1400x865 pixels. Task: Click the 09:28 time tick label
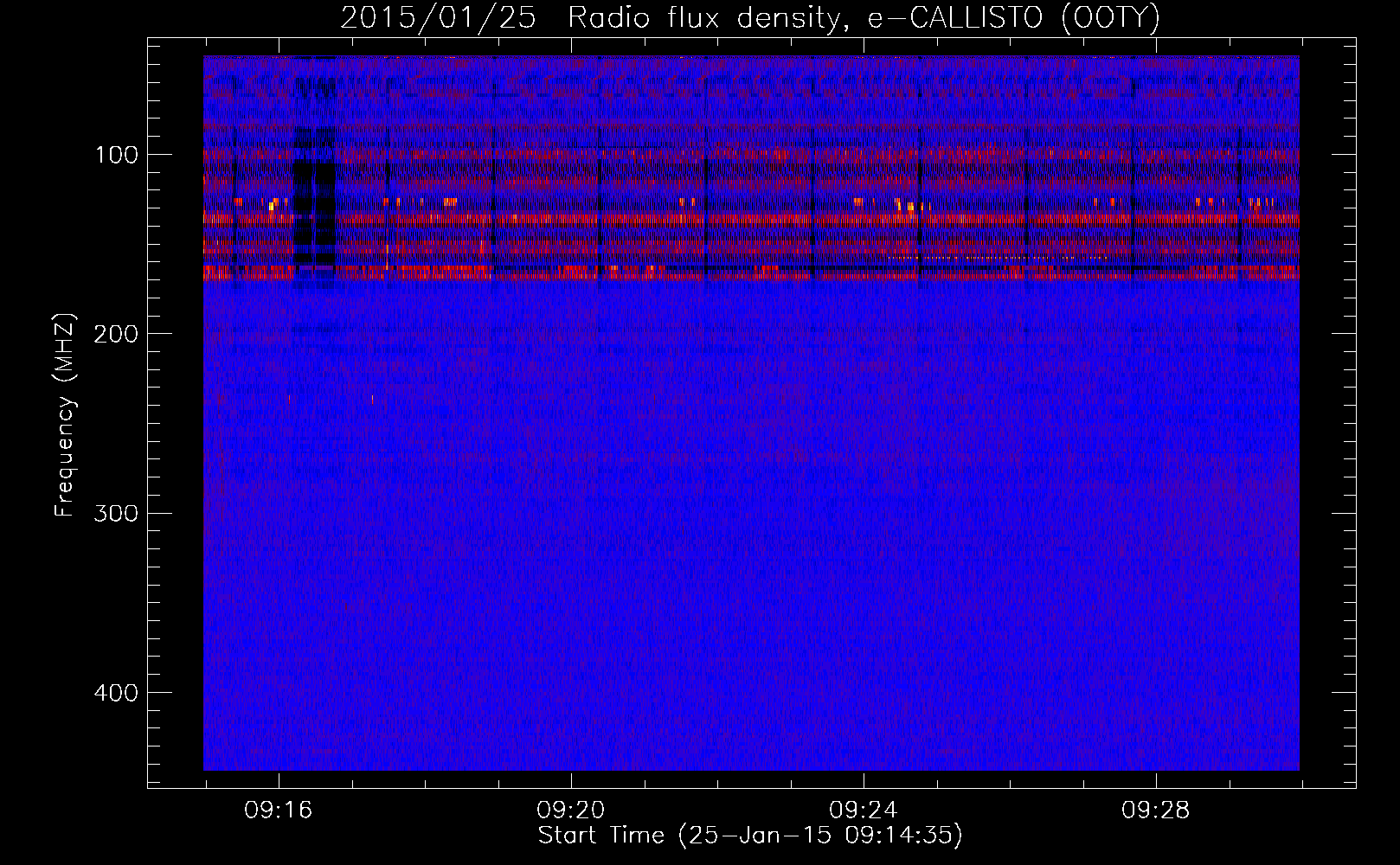point(1155,811)
